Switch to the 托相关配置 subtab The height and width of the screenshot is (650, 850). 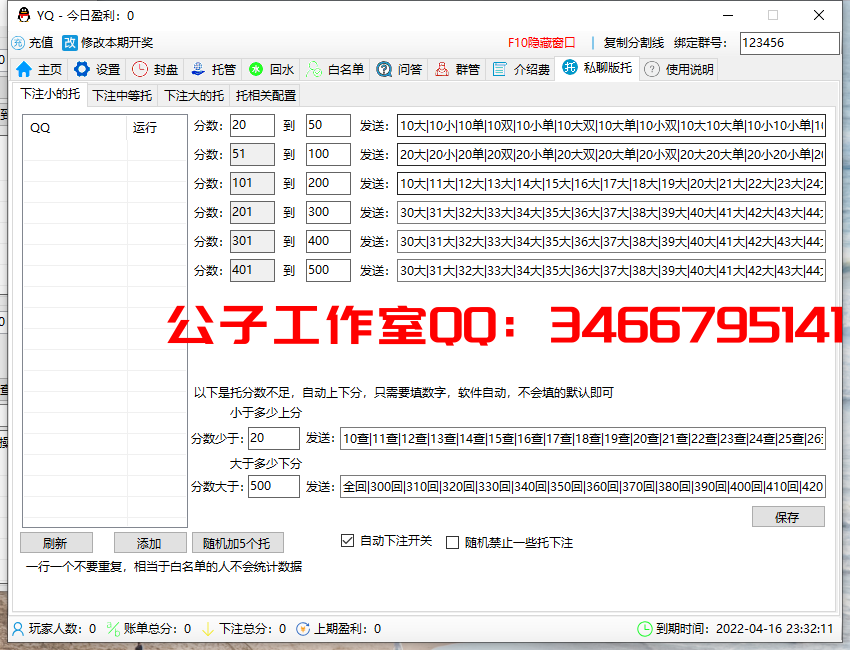click(266, 96)
